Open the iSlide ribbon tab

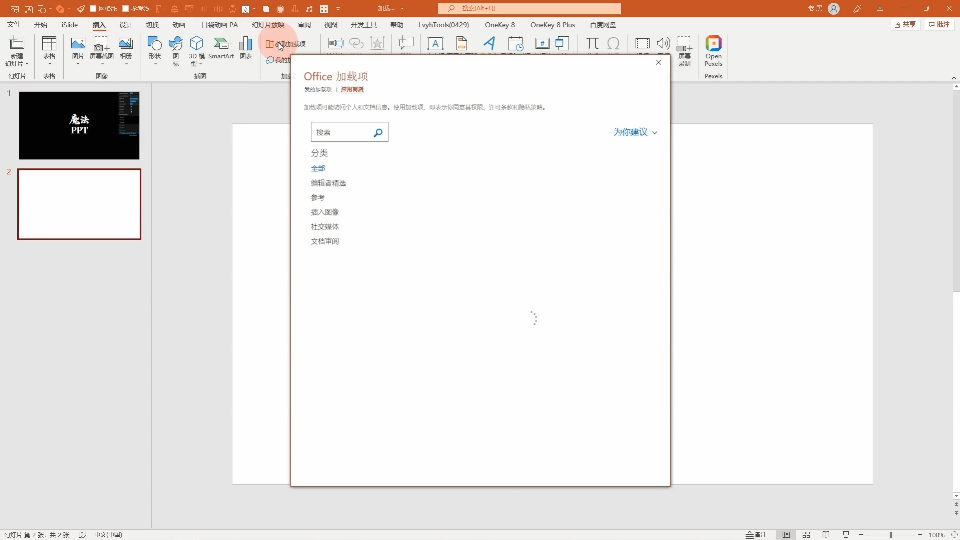point(69,25)
